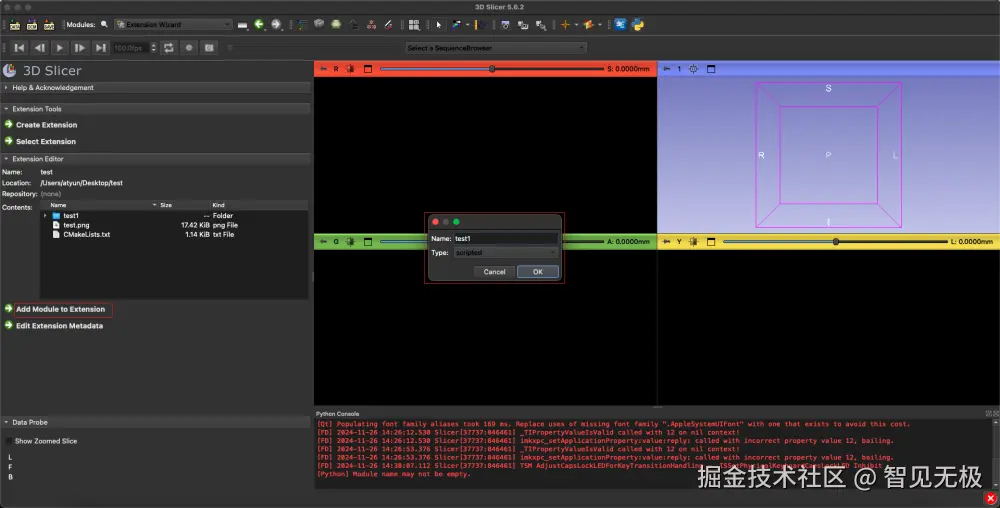Screen dimensions: 1000x508
Task: Open the Type dropdown in the dialog
Action: [x=506, y=253]
